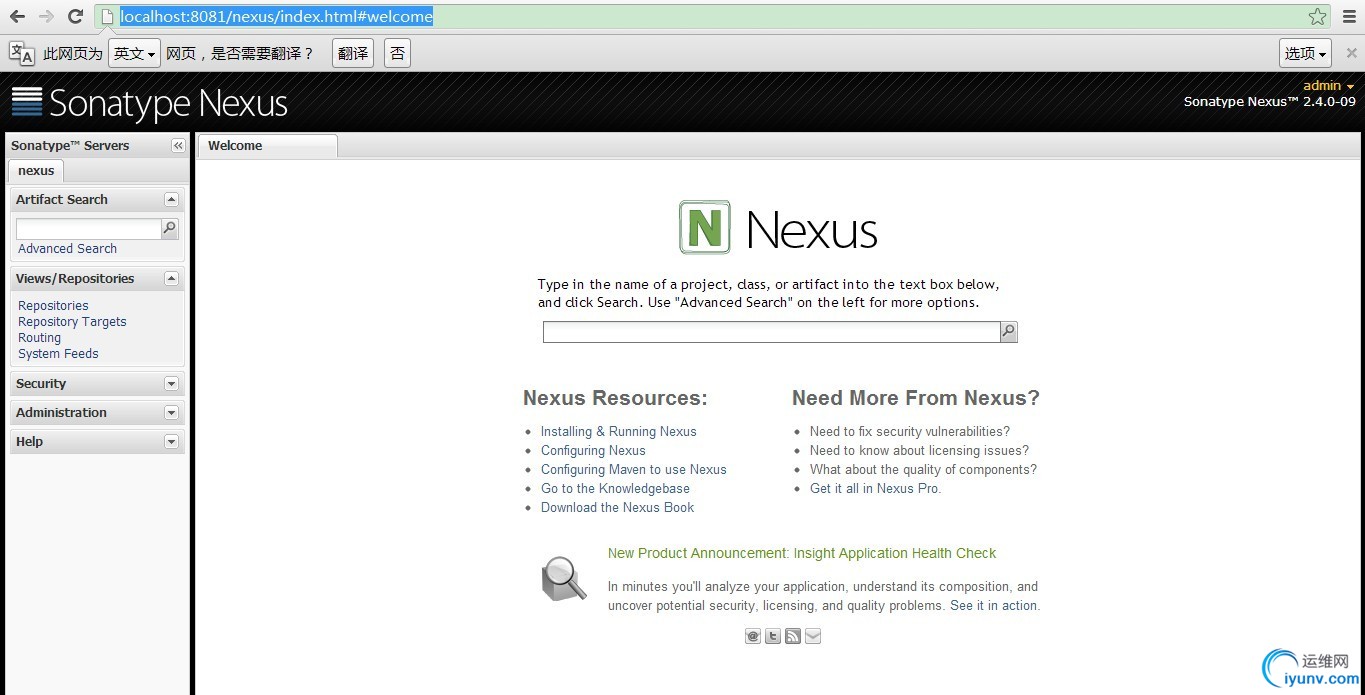Click Need to fix security vulnerabilities text
The width and height of the screenshot is (1365, 695).
tap(910, 432)
